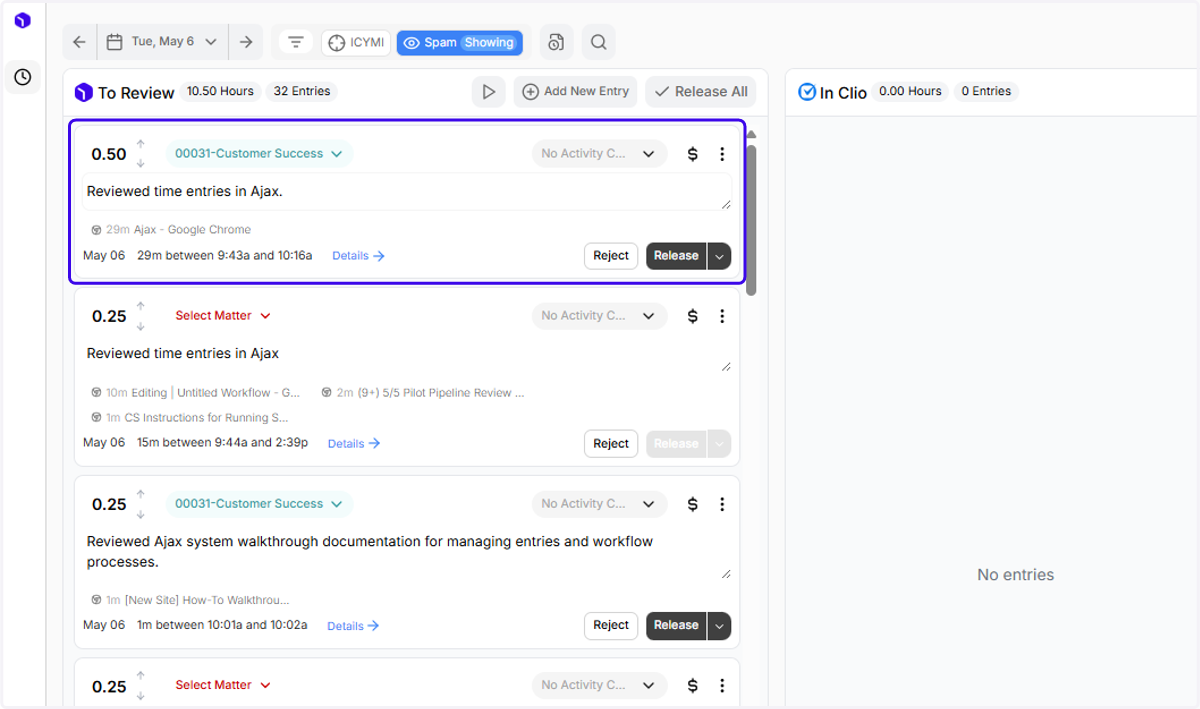Click the To Review cube icon
The image size is (1200, 709).
pyautogui.click(x=84, y=93)
